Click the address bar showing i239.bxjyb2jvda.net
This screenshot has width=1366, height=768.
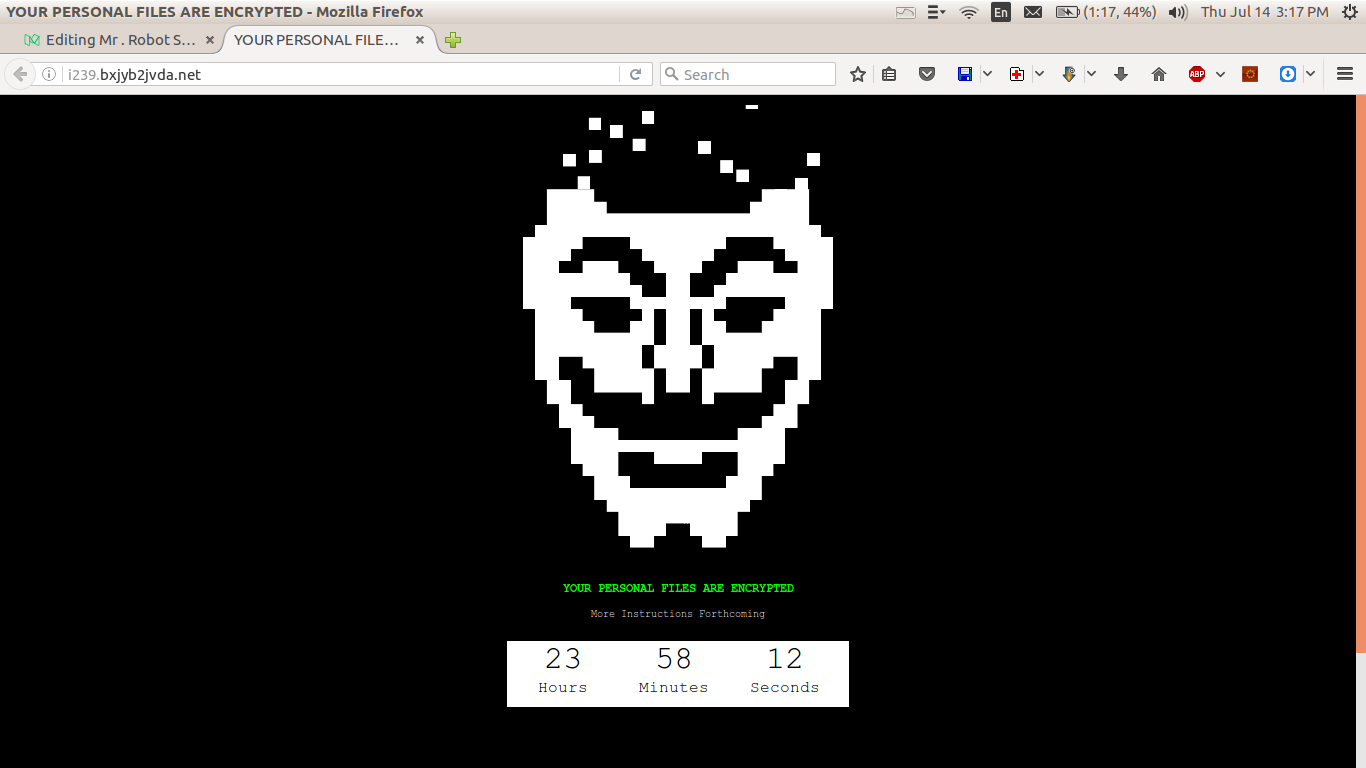[x=340, y=74]
